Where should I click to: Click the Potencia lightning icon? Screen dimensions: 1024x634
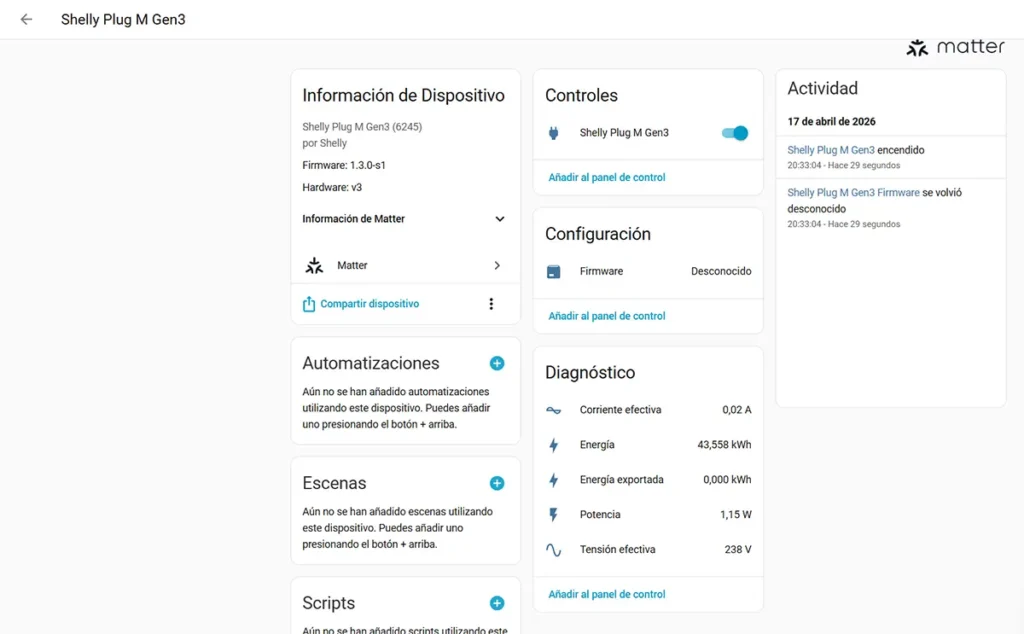click(x=554, y=515)
